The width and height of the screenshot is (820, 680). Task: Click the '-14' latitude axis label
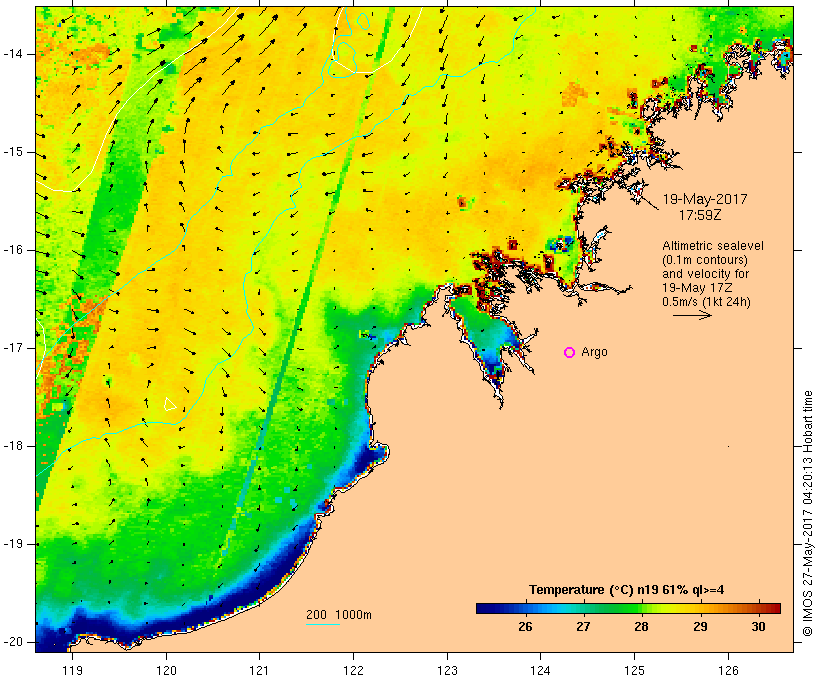tap(13, 54)
